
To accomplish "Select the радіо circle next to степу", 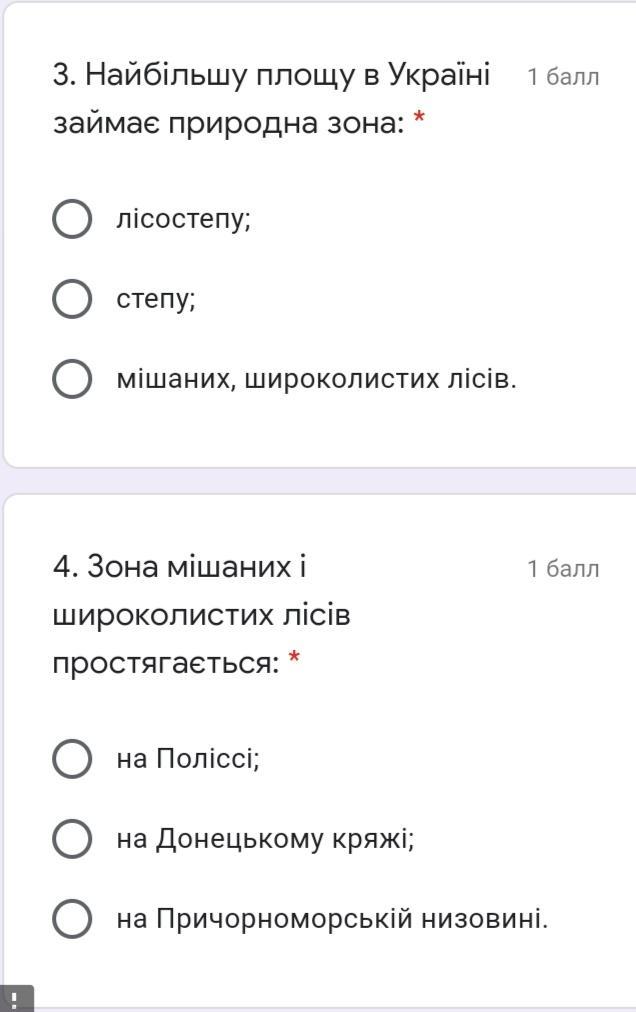I will tap(72, 299).
